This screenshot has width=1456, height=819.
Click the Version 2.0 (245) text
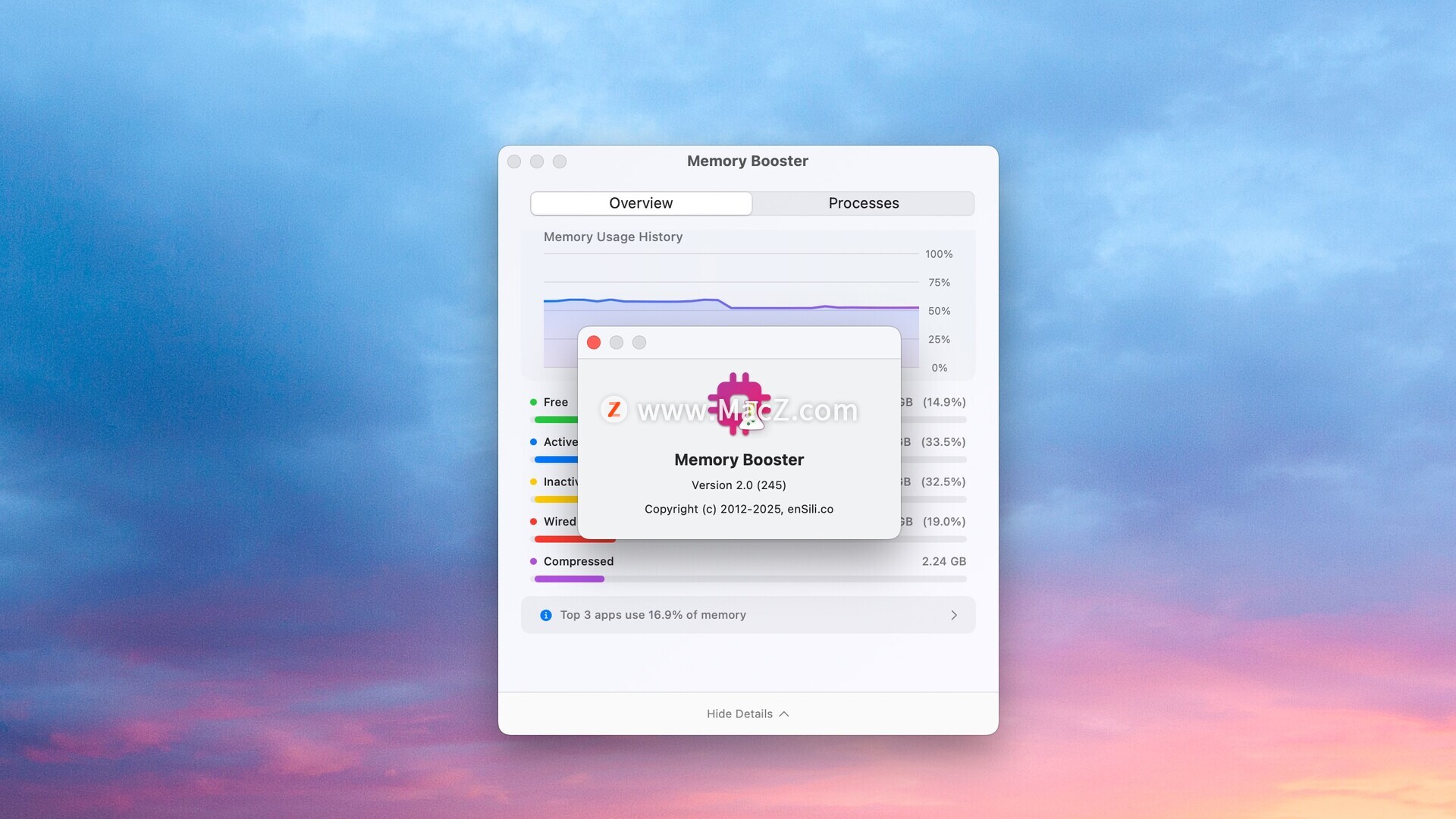739,485
